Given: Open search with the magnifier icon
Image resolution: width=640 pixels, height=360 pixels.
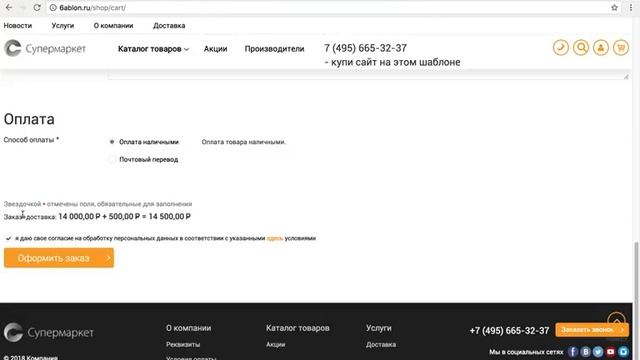Looking at the screenshot, I should point(581,48).
